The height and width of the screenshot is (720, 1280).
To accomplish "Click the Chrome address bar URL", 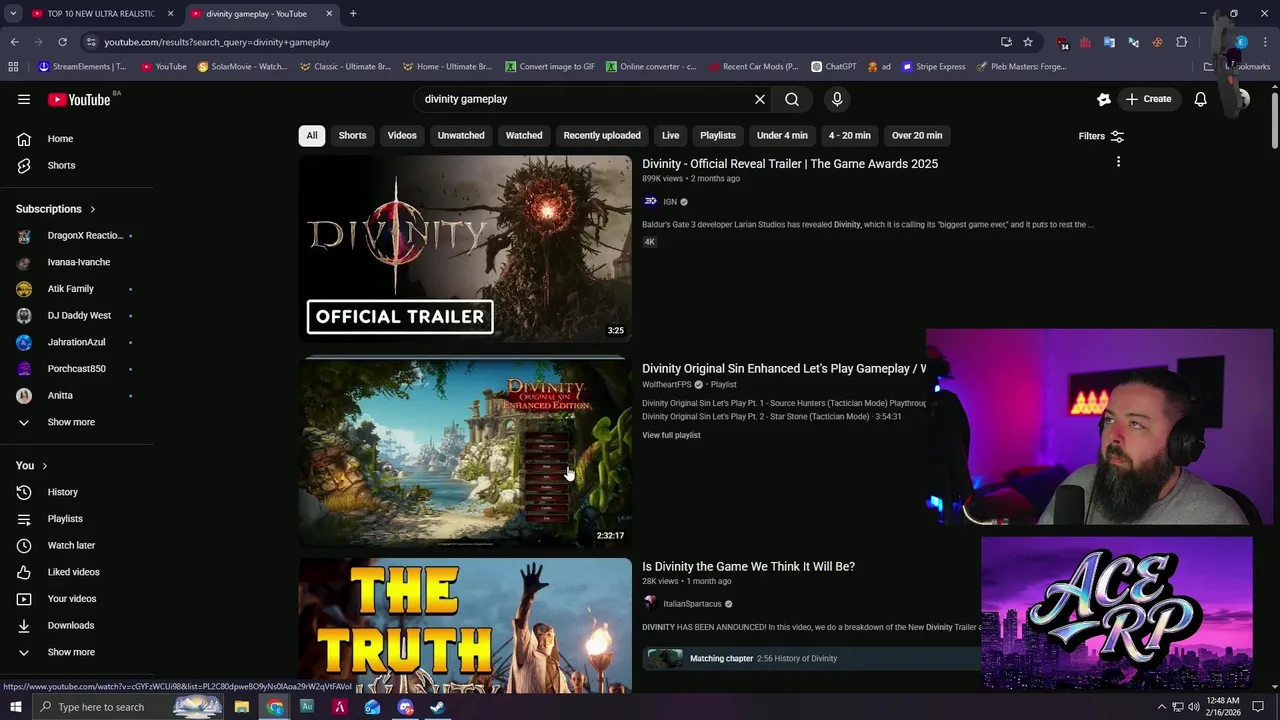I will tap(217, 42).
